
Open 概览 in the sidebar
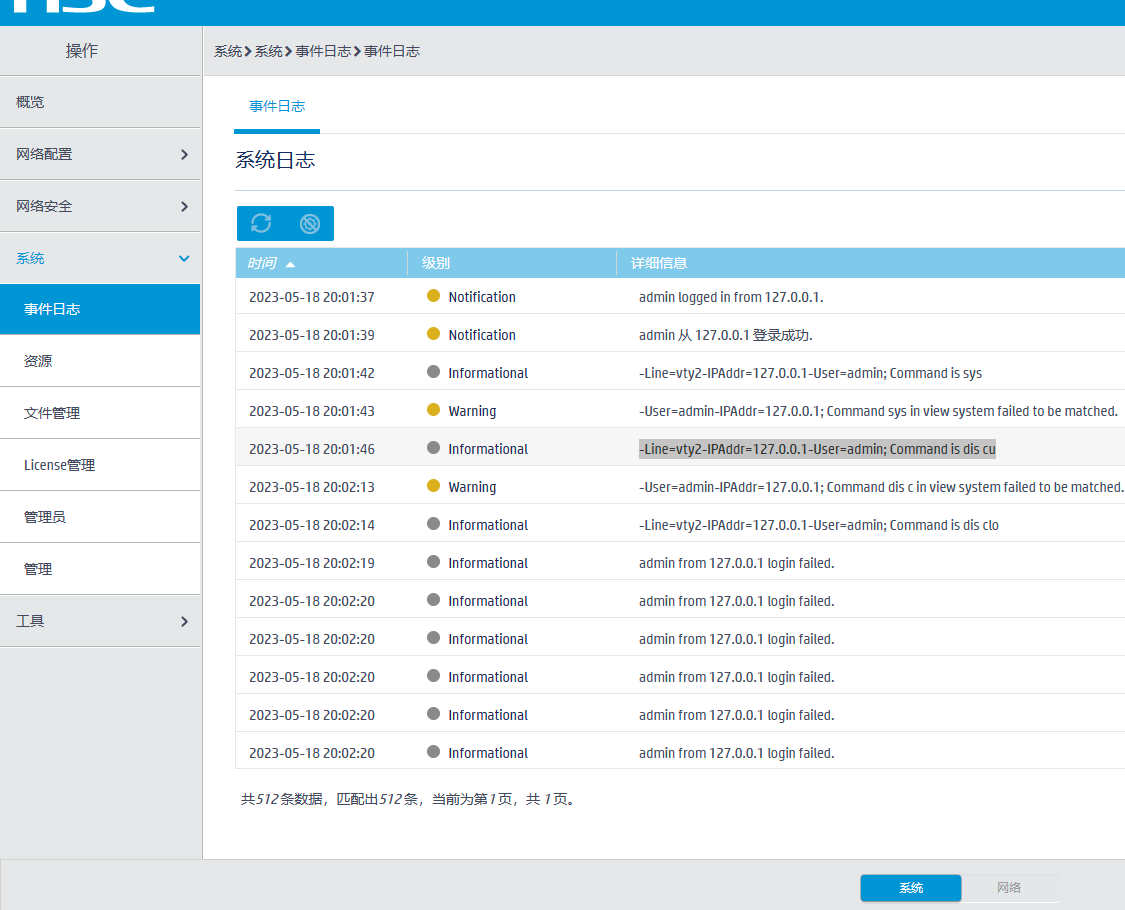point(100,102)
